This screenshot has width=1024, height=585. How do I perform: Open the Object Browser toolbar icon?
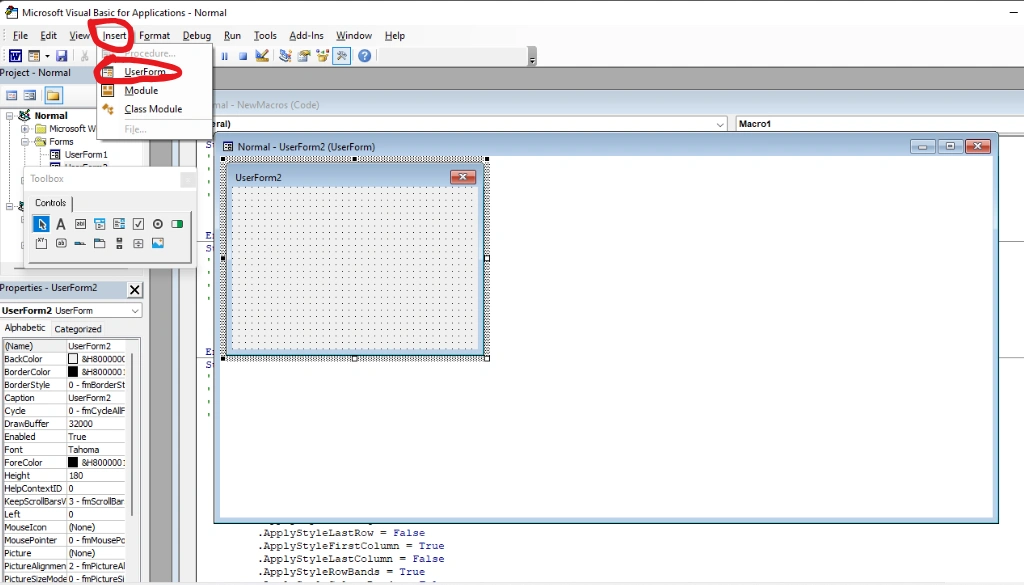tap(323, 56)
